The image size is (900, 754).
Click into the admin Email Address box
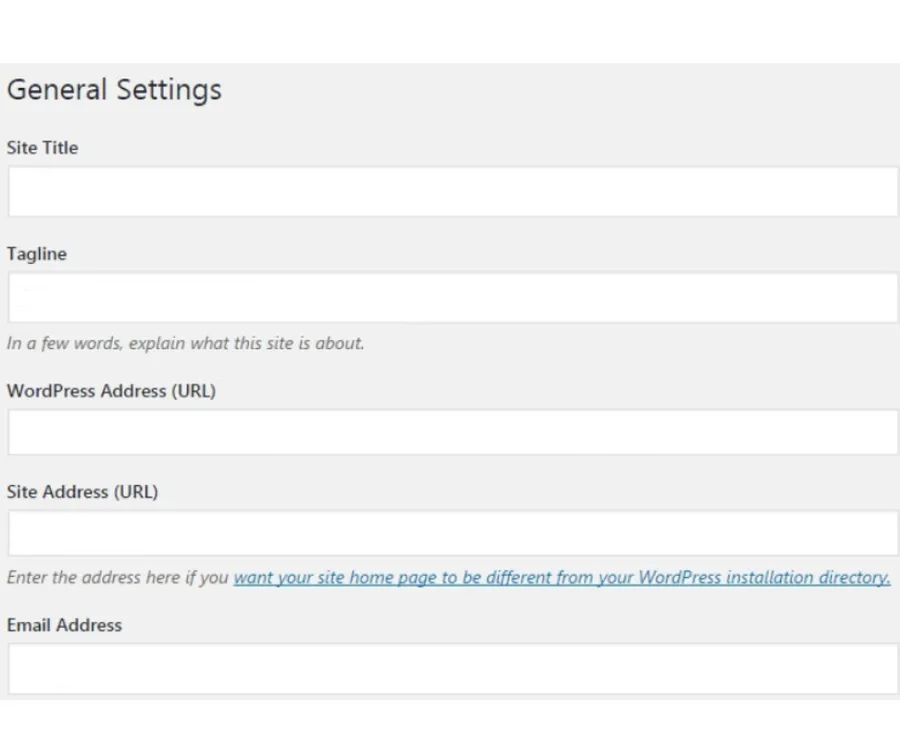[x=450, y=668]
